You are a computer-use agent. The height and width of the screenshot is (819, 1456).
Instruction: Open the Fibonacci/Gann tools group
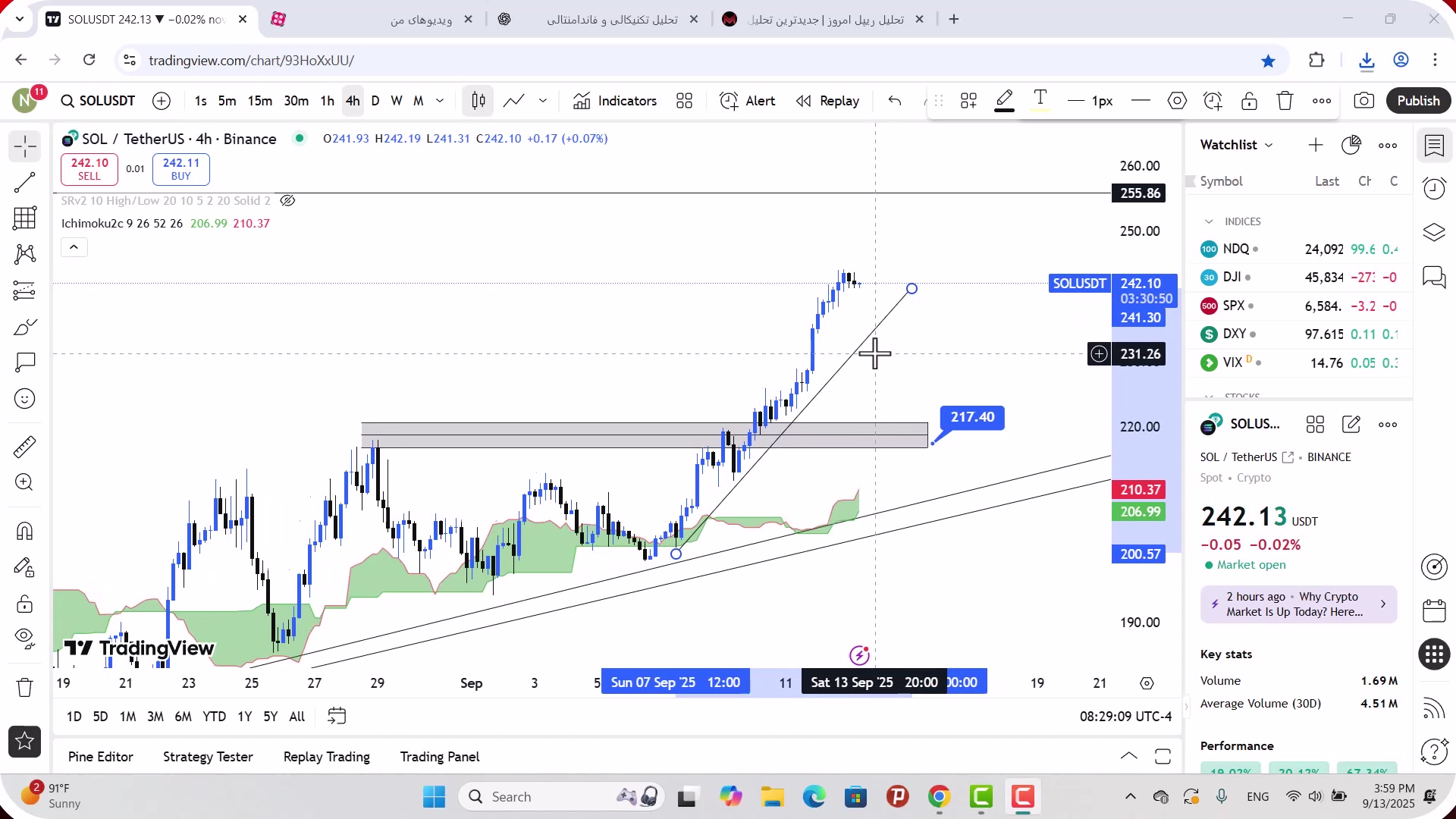[x=24, y=218]
